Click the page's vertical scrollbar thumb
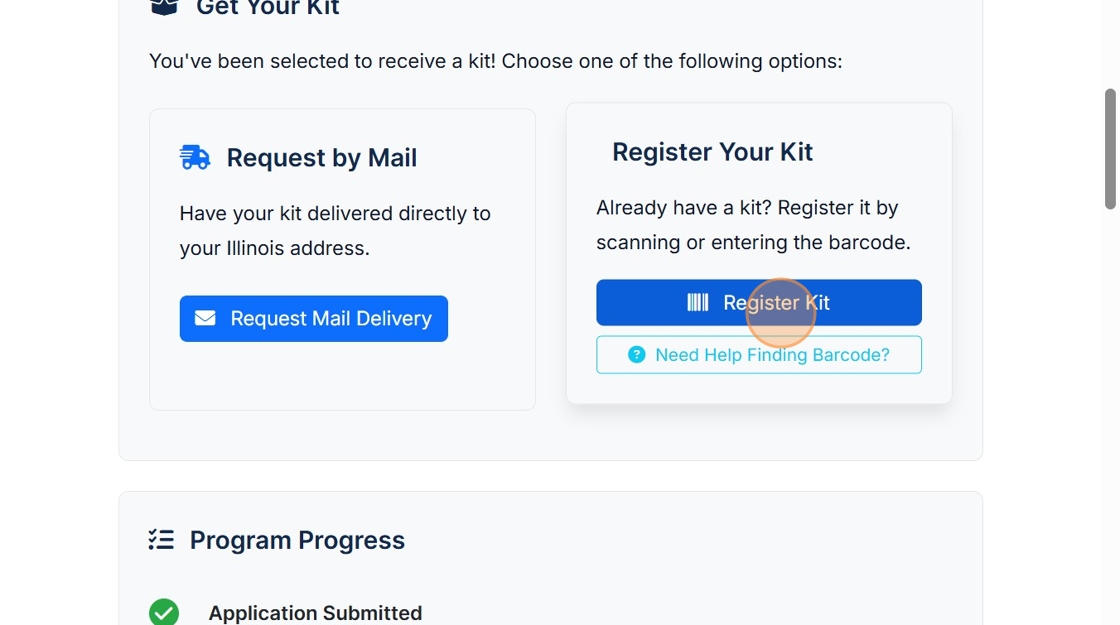Viewport: 1120px width, 625px height. point(1109,150)
